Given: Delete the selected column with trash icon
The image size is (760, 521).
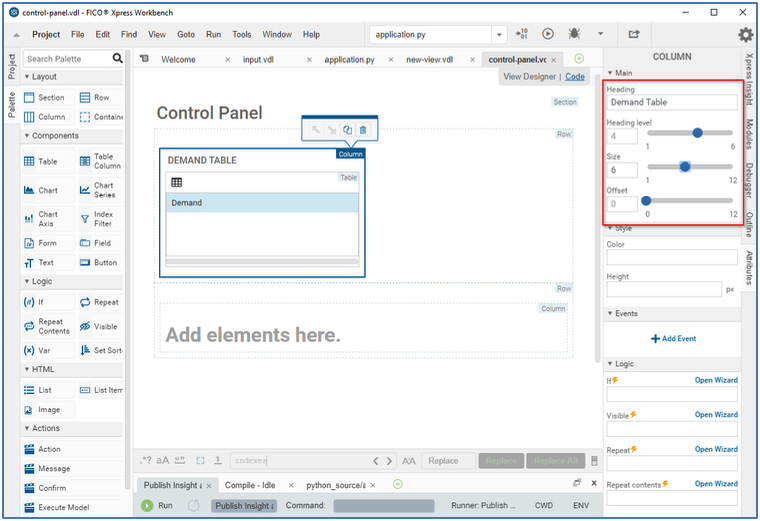Looking at the screenshot, I should coord(363,130).
